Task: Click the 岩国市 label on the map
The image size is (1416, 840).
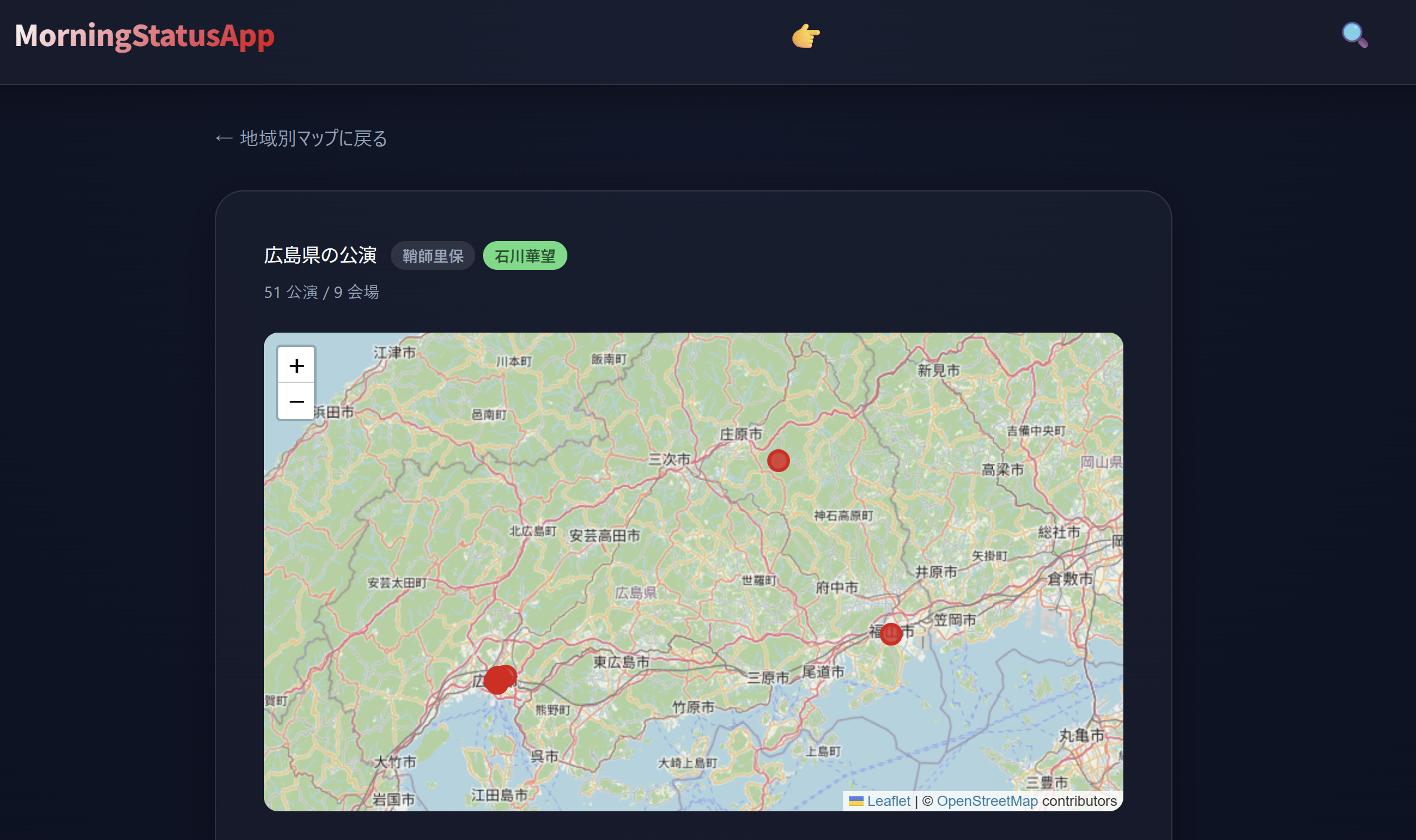Action: point(393,799)
